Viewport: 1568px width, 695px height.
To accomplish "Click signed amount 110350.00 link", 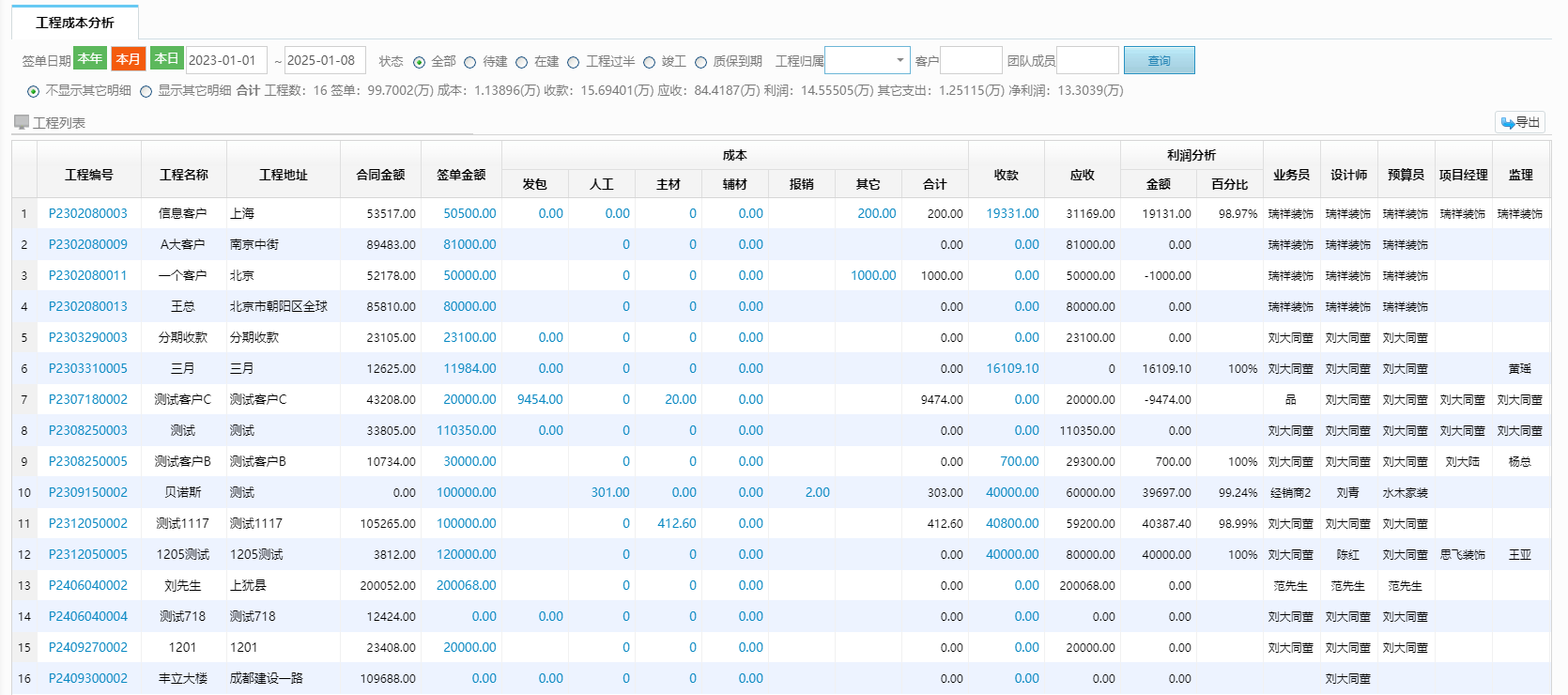I will point(467,430).
